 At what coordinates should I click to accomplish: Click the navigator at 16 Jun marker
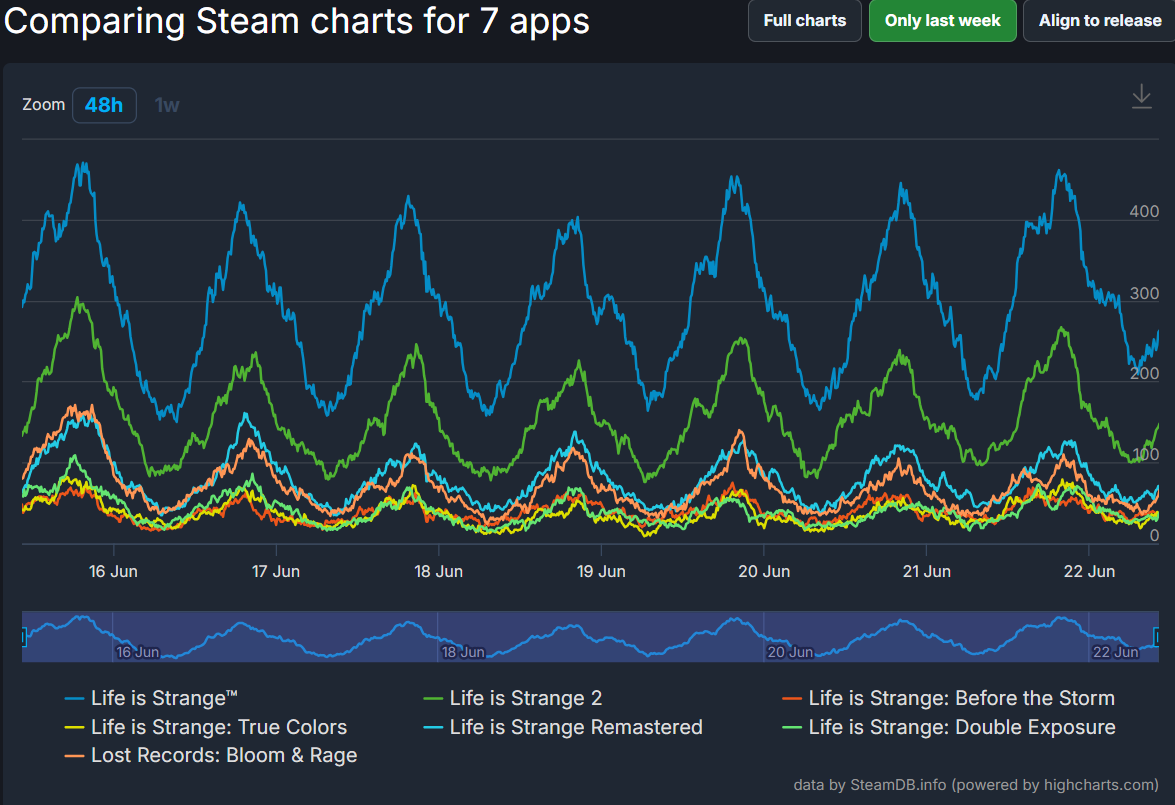tap(137, 652)
